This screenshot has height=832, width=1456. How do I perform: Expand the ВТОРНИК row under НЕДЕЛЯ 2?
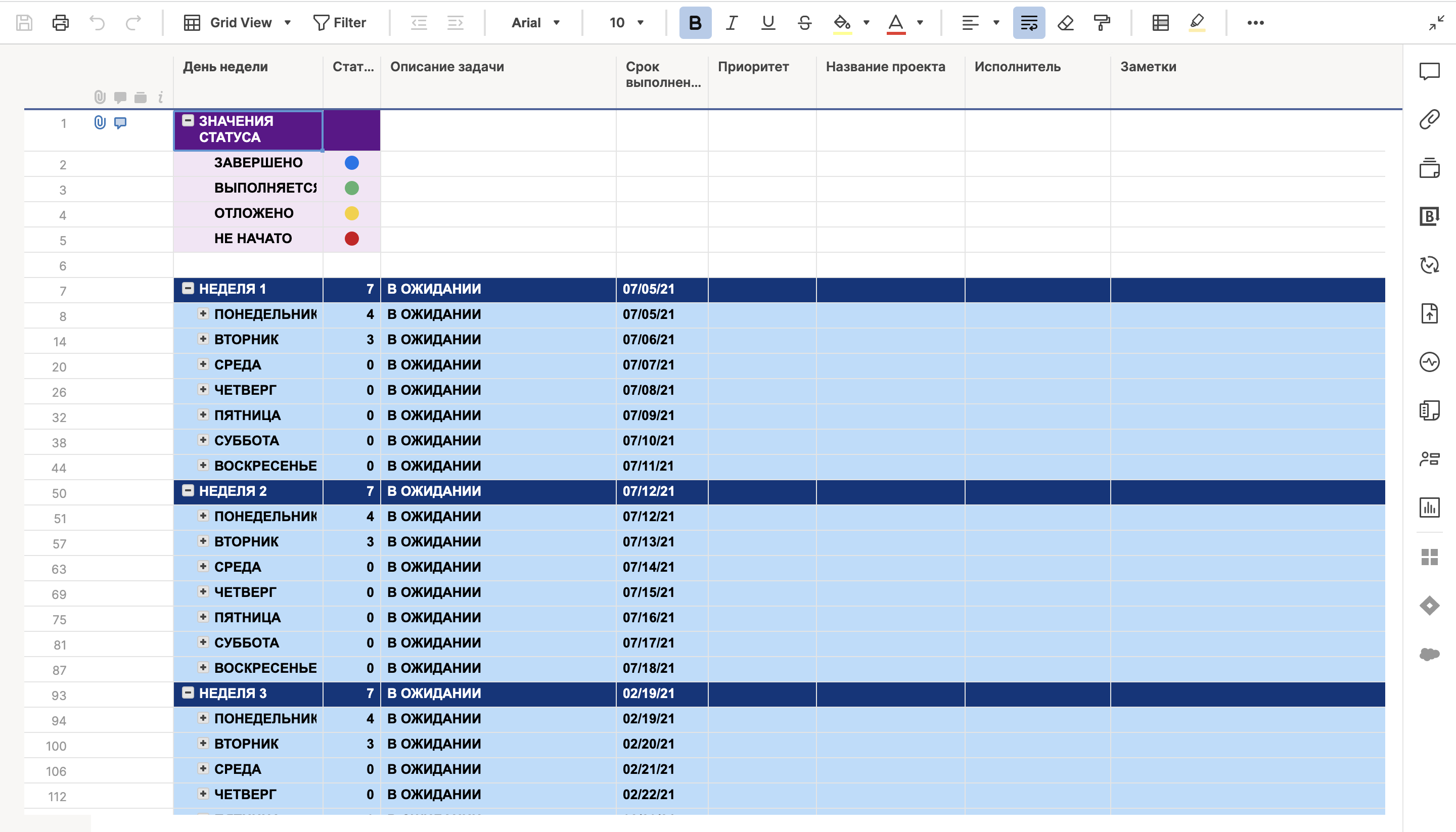click(x=203, y=541)
